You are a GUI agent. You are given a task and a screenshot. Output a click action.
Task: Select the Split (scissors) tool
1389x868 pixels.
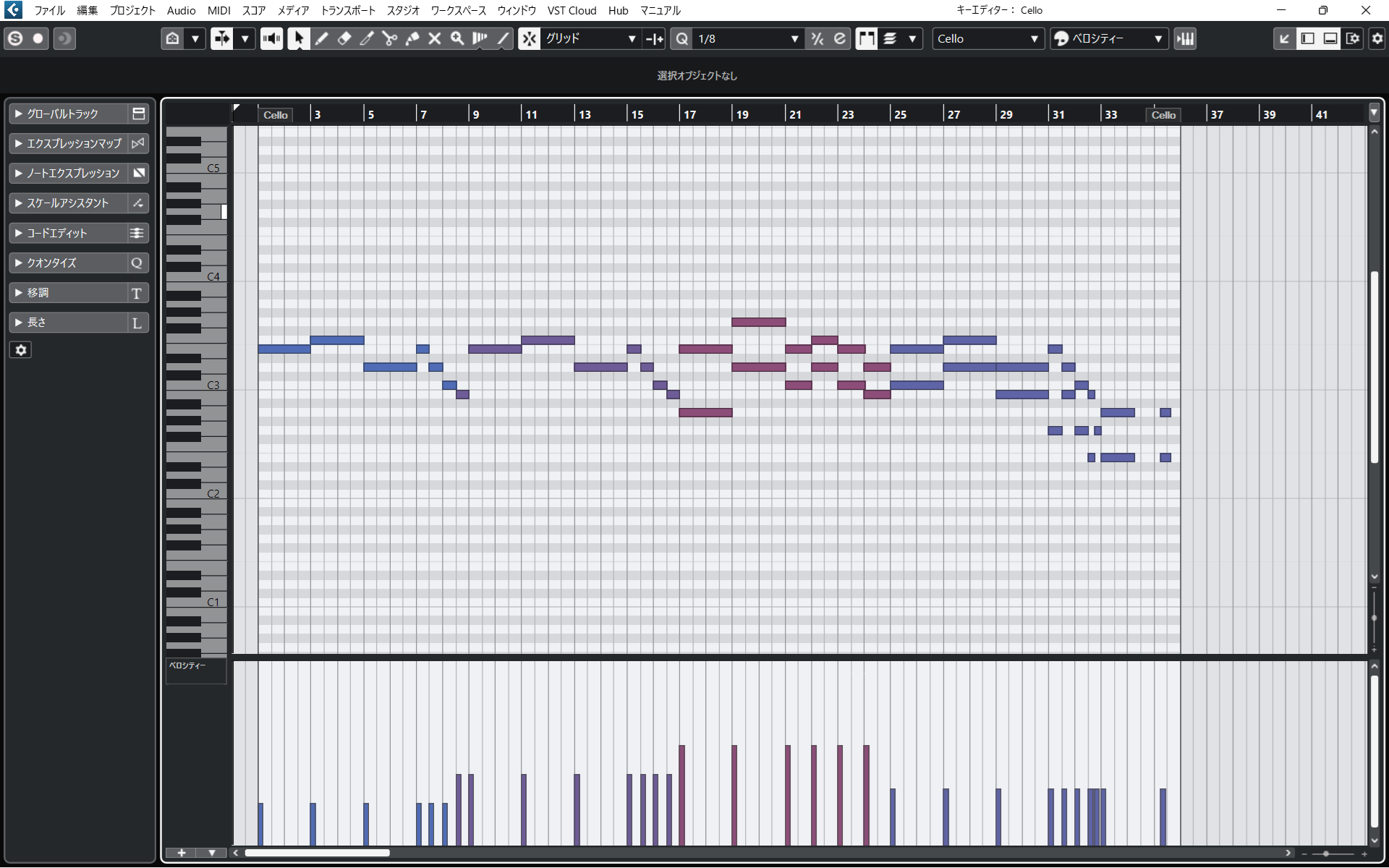pos(389,39)
